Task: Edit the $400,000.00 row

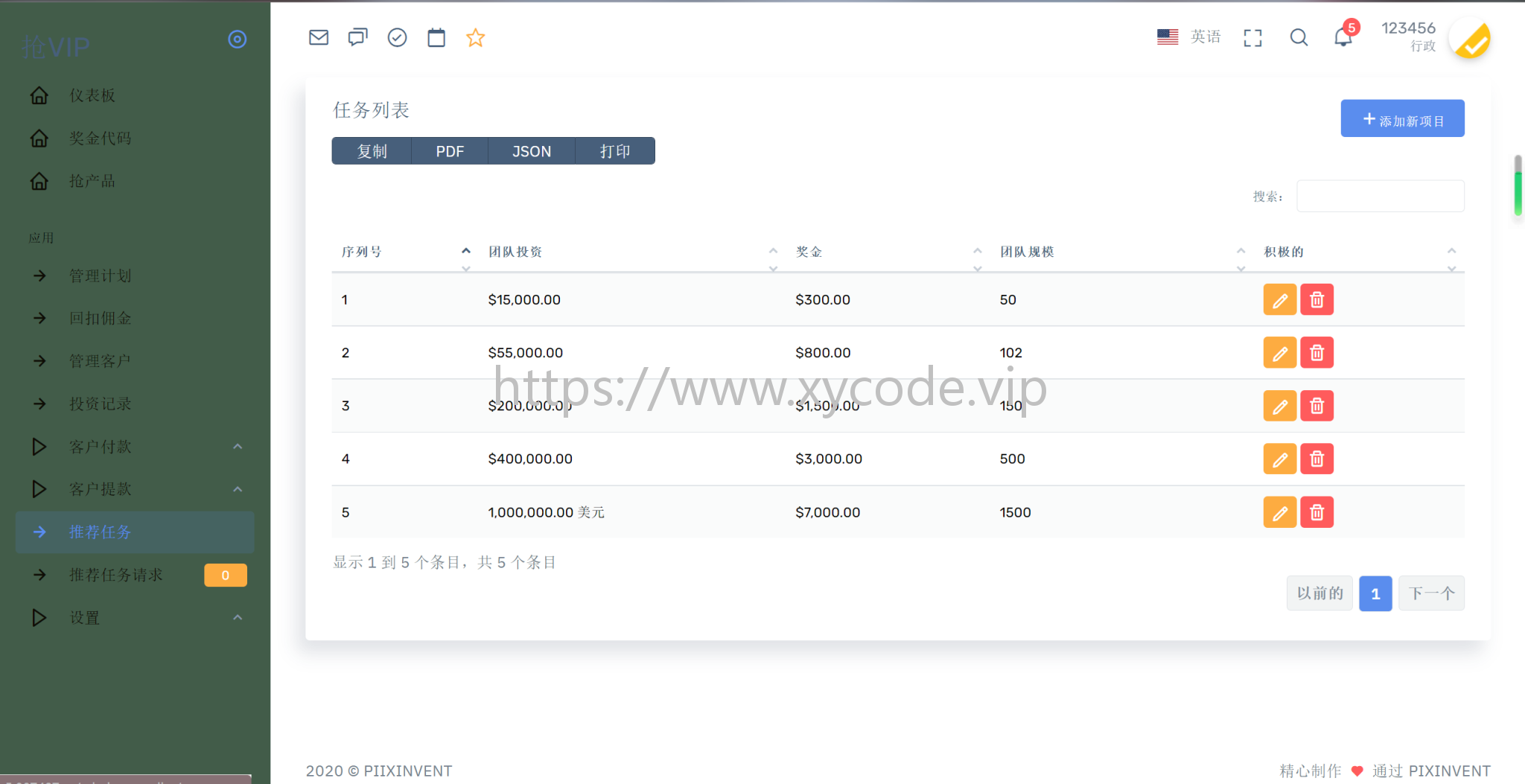Action: [1280, 459]
